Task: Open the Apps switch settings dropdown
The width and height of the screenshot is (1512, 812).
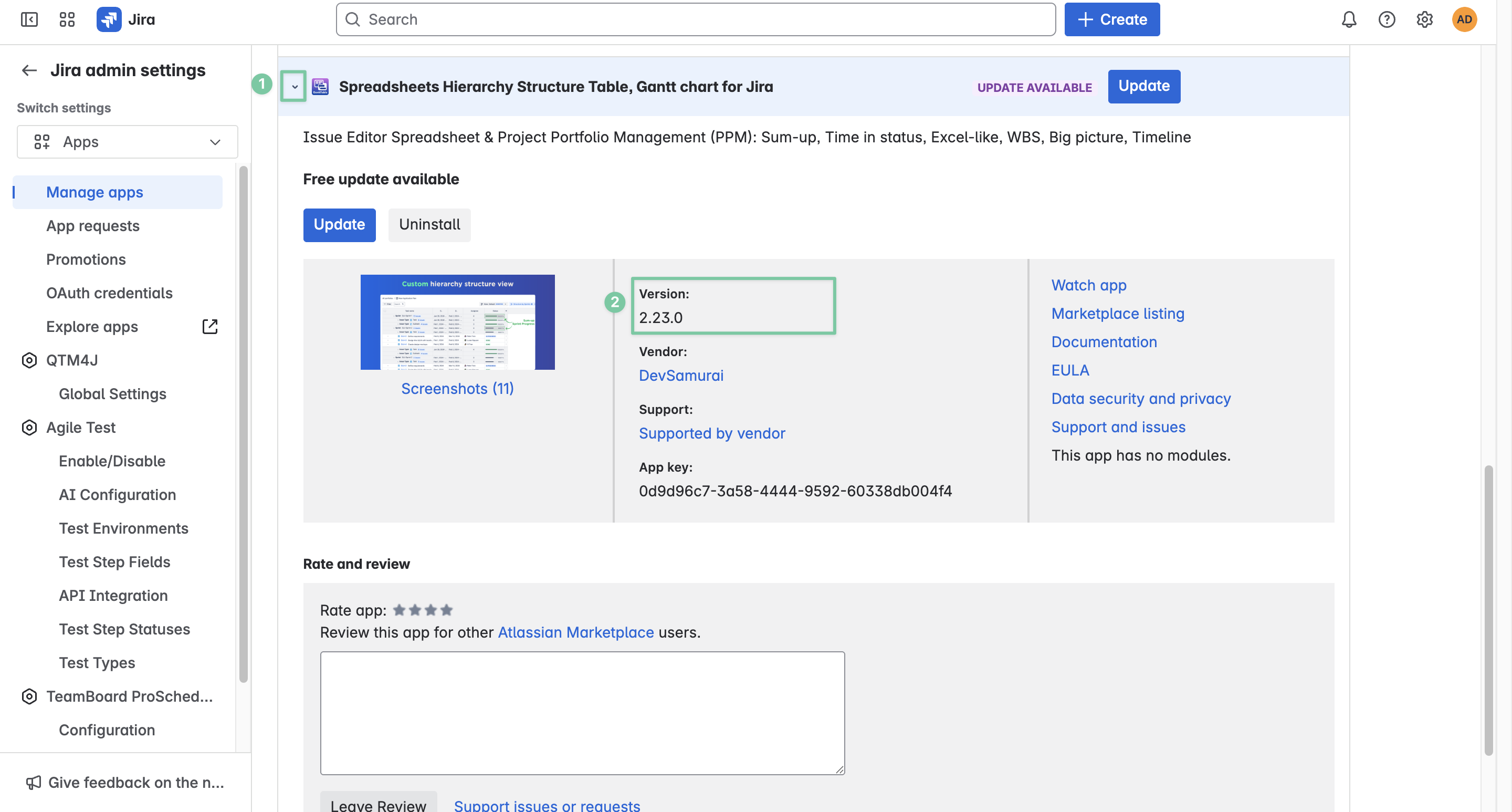Action: (x=128, y=141)
